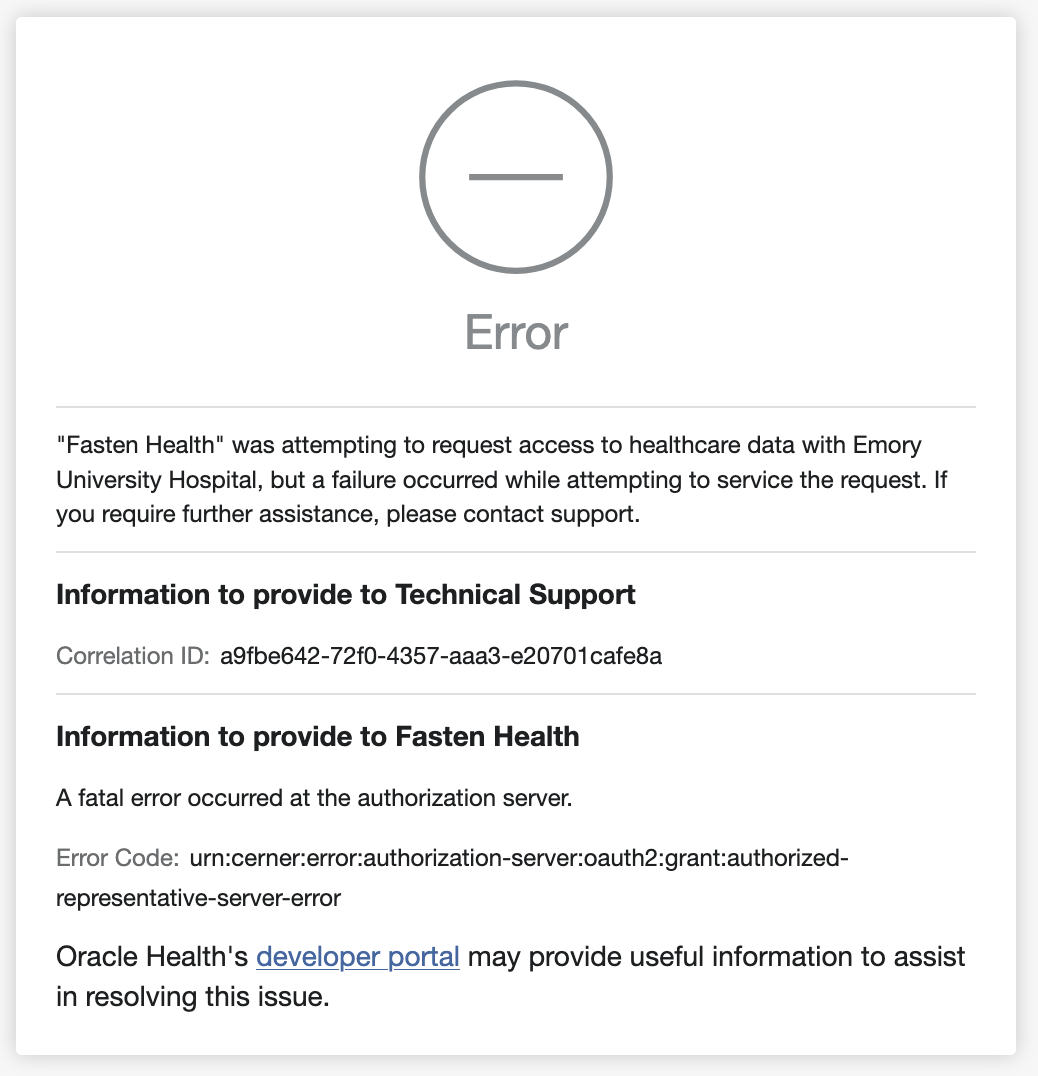Click the Correlation ID value a9fbe642
This screenshot has width=1038, height=1076.
(441, 656)
